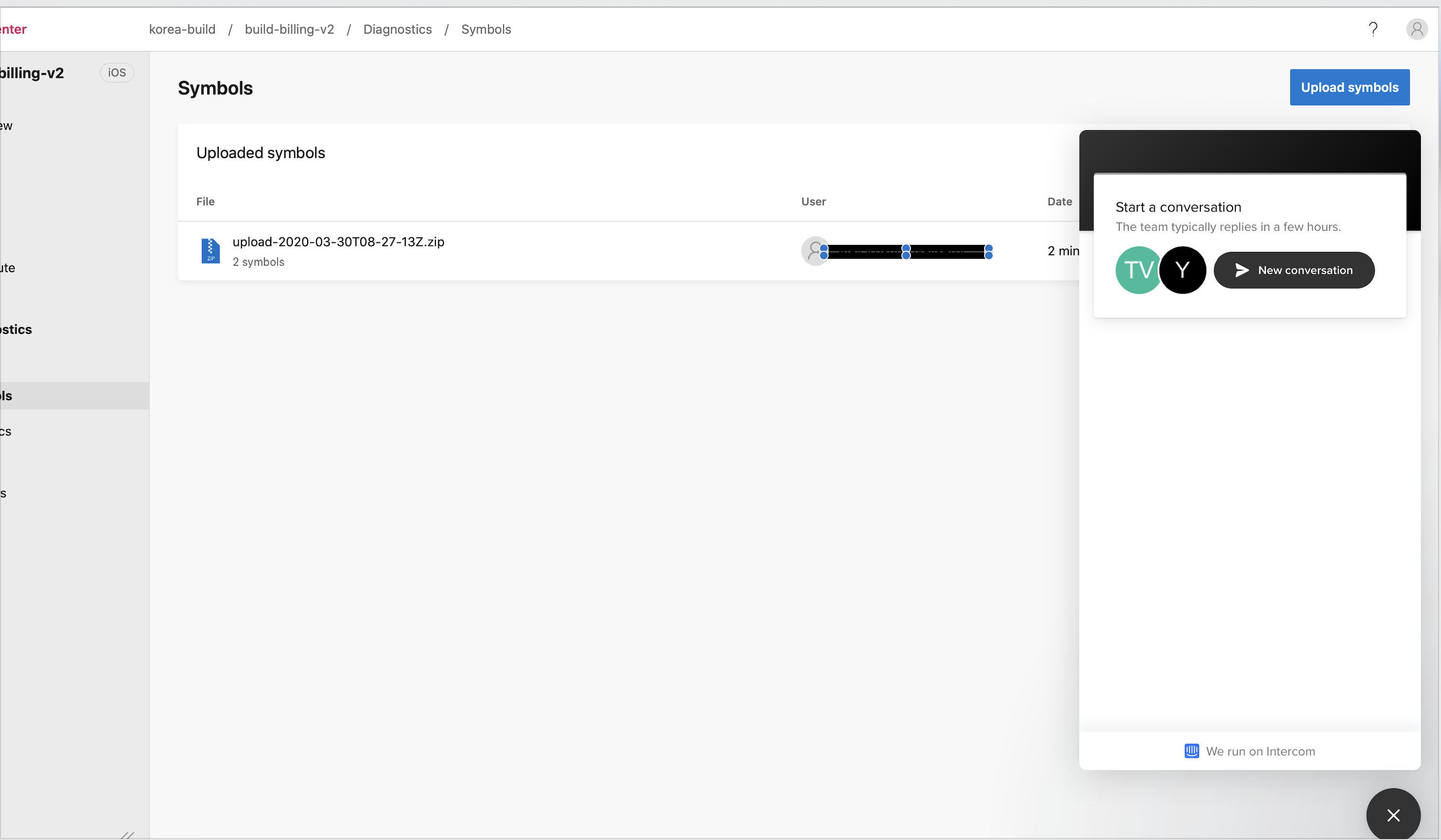Click the zip file icon next to the upload
The image size is (1441, 840).
tap(211, 251)
